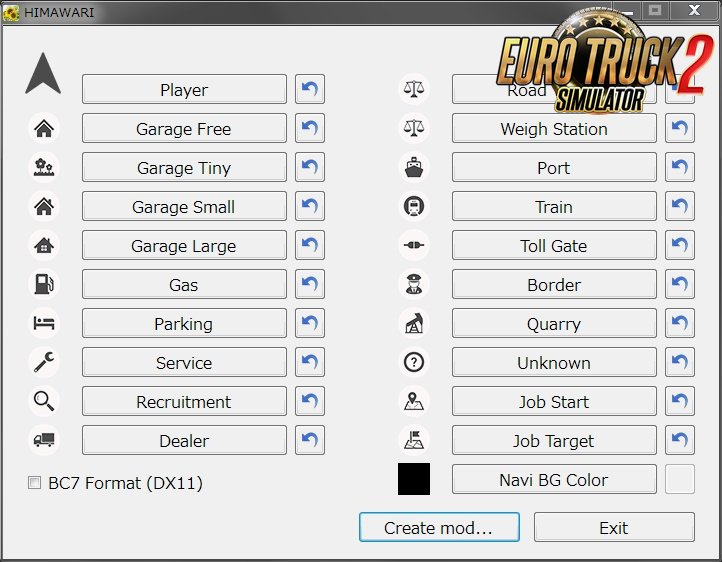The height and width of the screenshot is (562, 722).
Task: Click the Weigh Station scales icon
Action: pyautogui.click(x=413, y=128)
